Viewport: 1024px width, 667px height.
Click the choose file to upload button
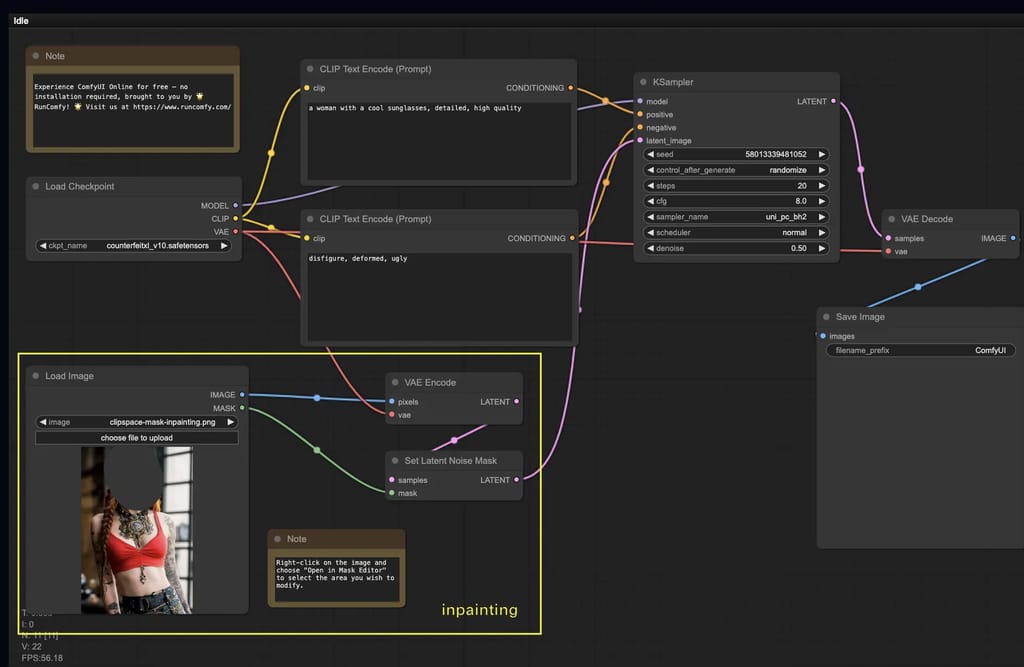pyautogui.click(x=135, y=437)
